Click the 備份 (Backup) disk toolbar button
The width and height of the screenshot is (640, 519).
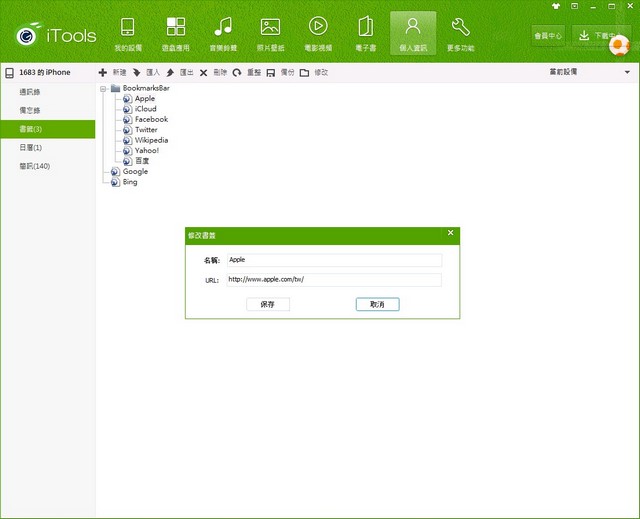280,73
